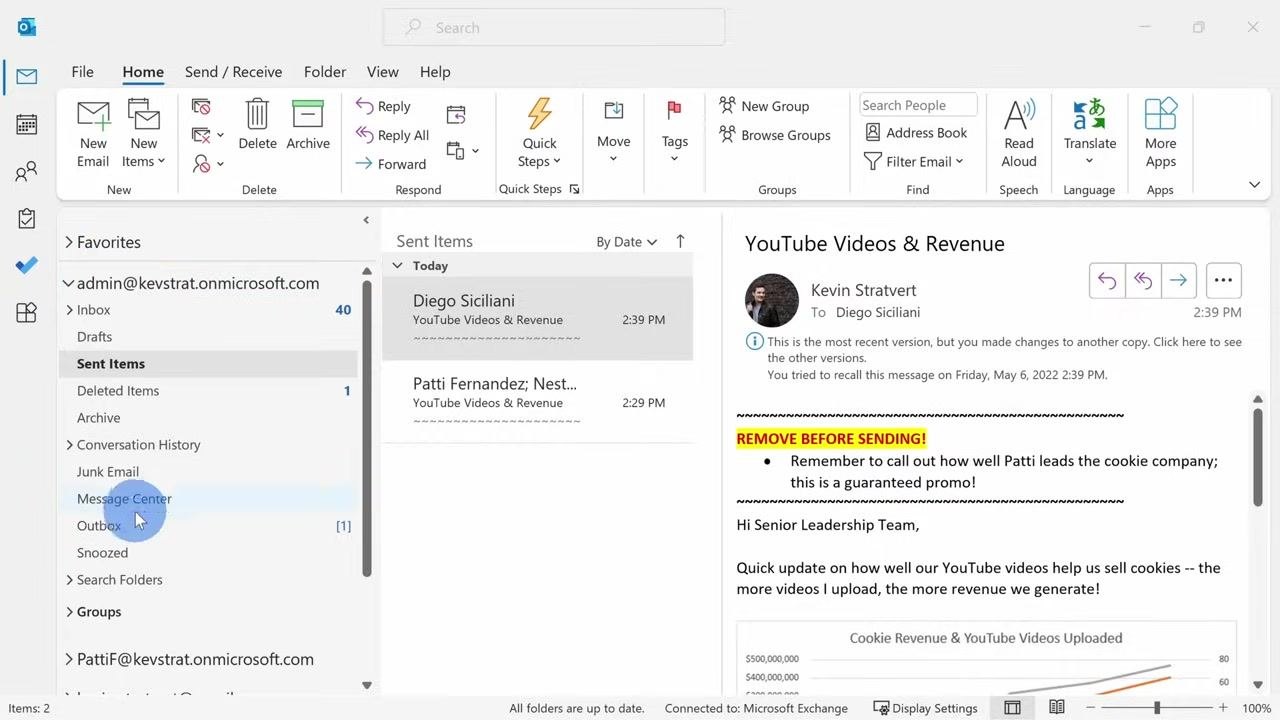Expand the Inbox folder
The width and height of the screenshot is (1280, 720).
(69, 310)
